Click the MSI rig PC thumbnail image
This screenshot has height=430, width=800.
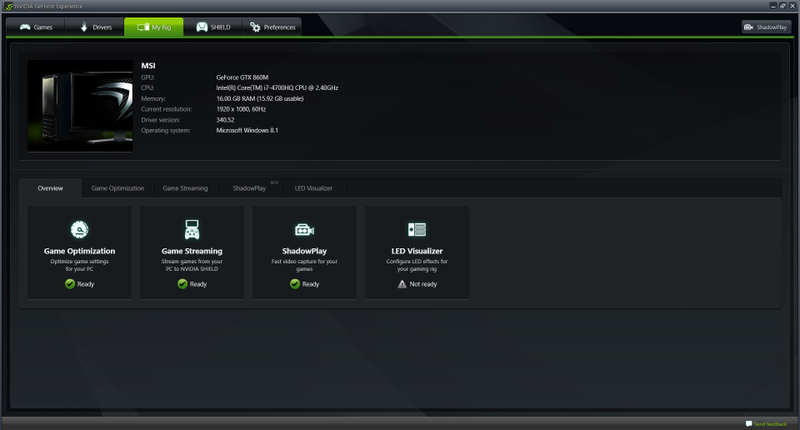coord(80,106)
